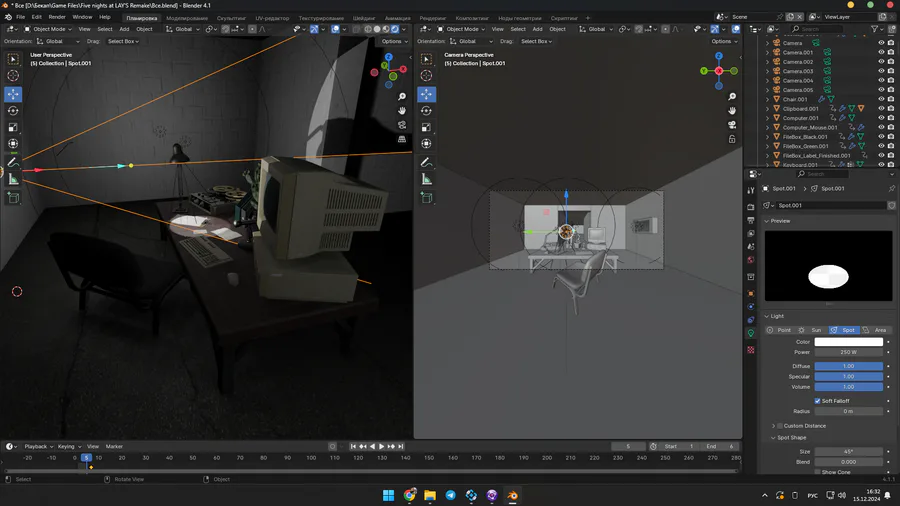Click the pan hand icon in left viewport
The width and height of the screenshot is (900, 506).
[402, 110]
